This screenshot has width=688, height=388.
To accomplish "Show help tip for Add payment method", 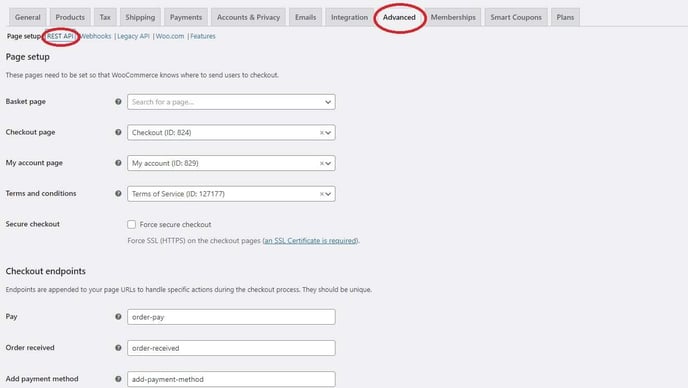I will [118, 379].
